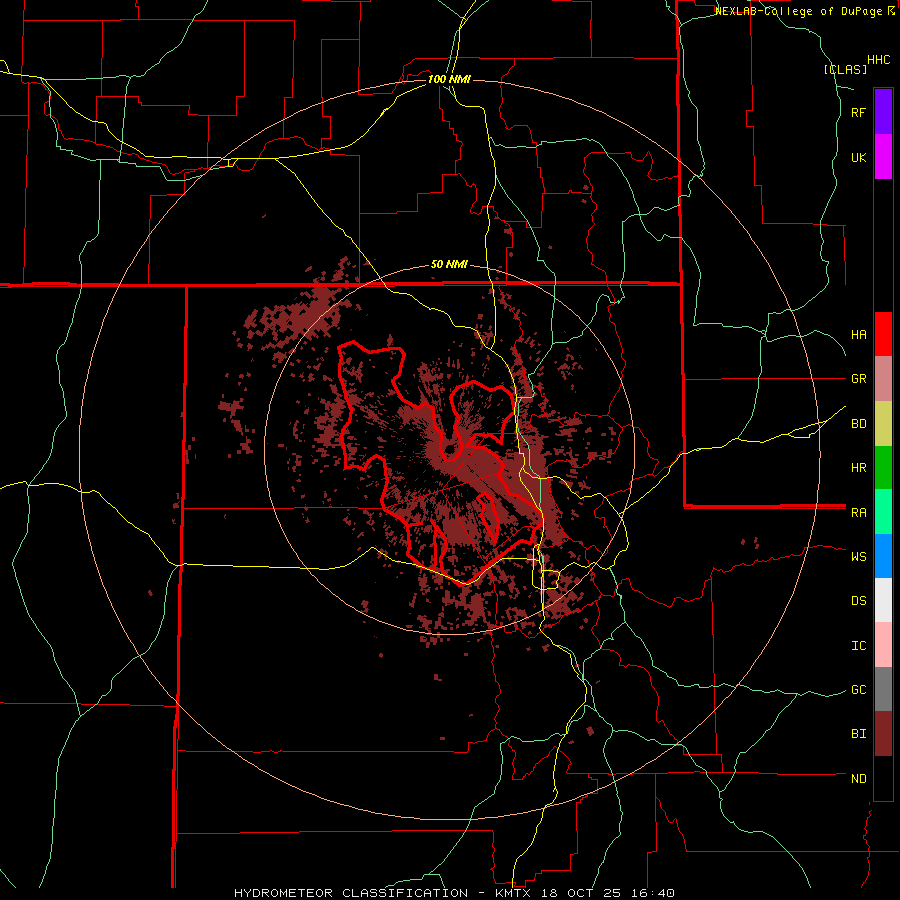Click the mint RA legend swatch
Image resolution: width=900 pixels, height=900 pixels.
click(883, 512)
